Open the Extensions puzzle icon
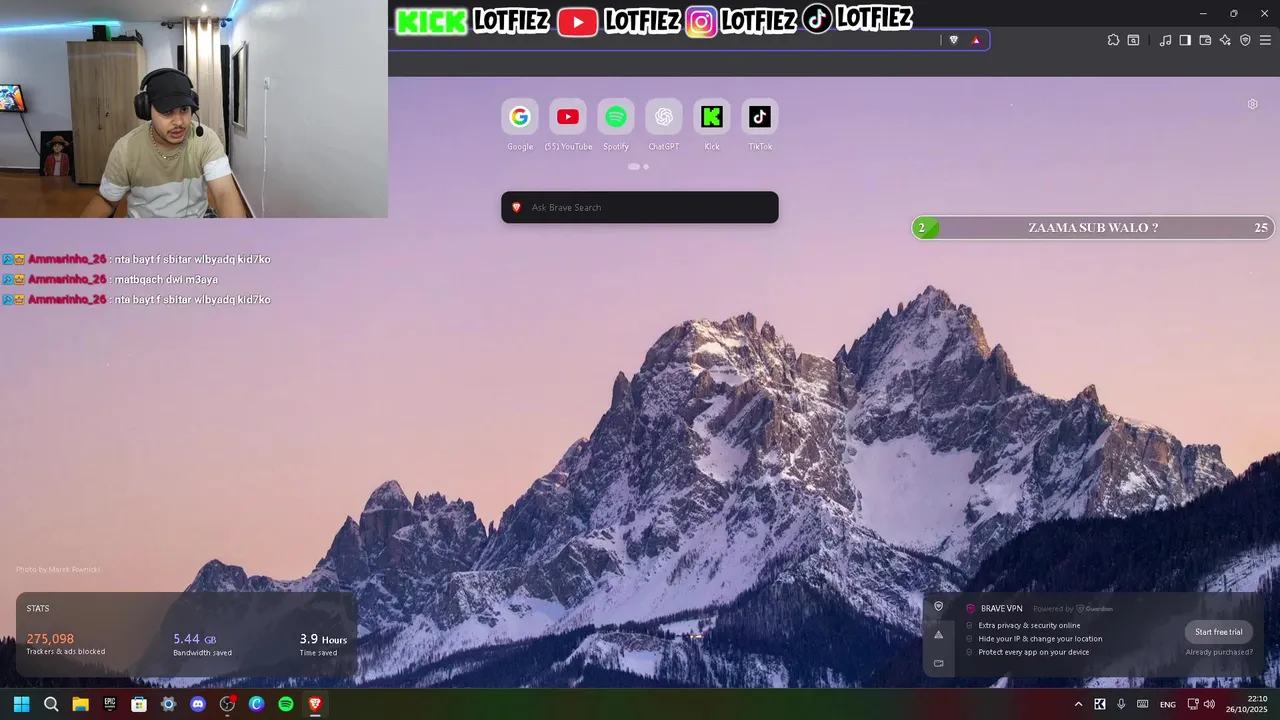 point(1113,40)
